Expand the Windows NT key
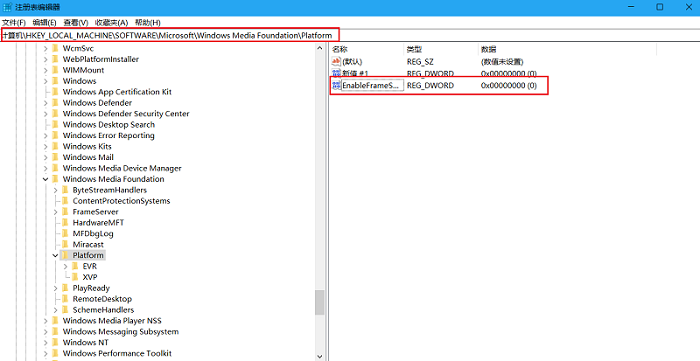The image size is (700, 361). 46,343
